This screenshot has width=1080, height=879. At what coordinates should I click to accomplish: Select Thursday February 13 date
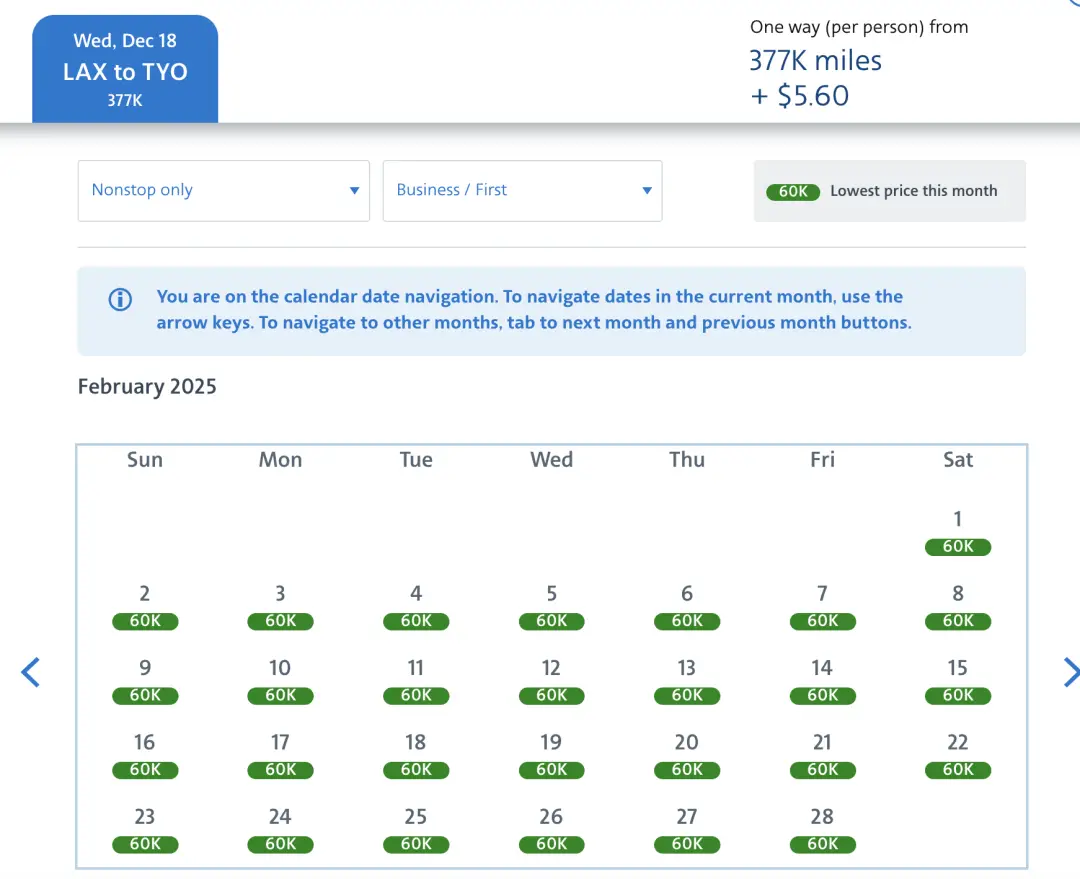(687, 680)
